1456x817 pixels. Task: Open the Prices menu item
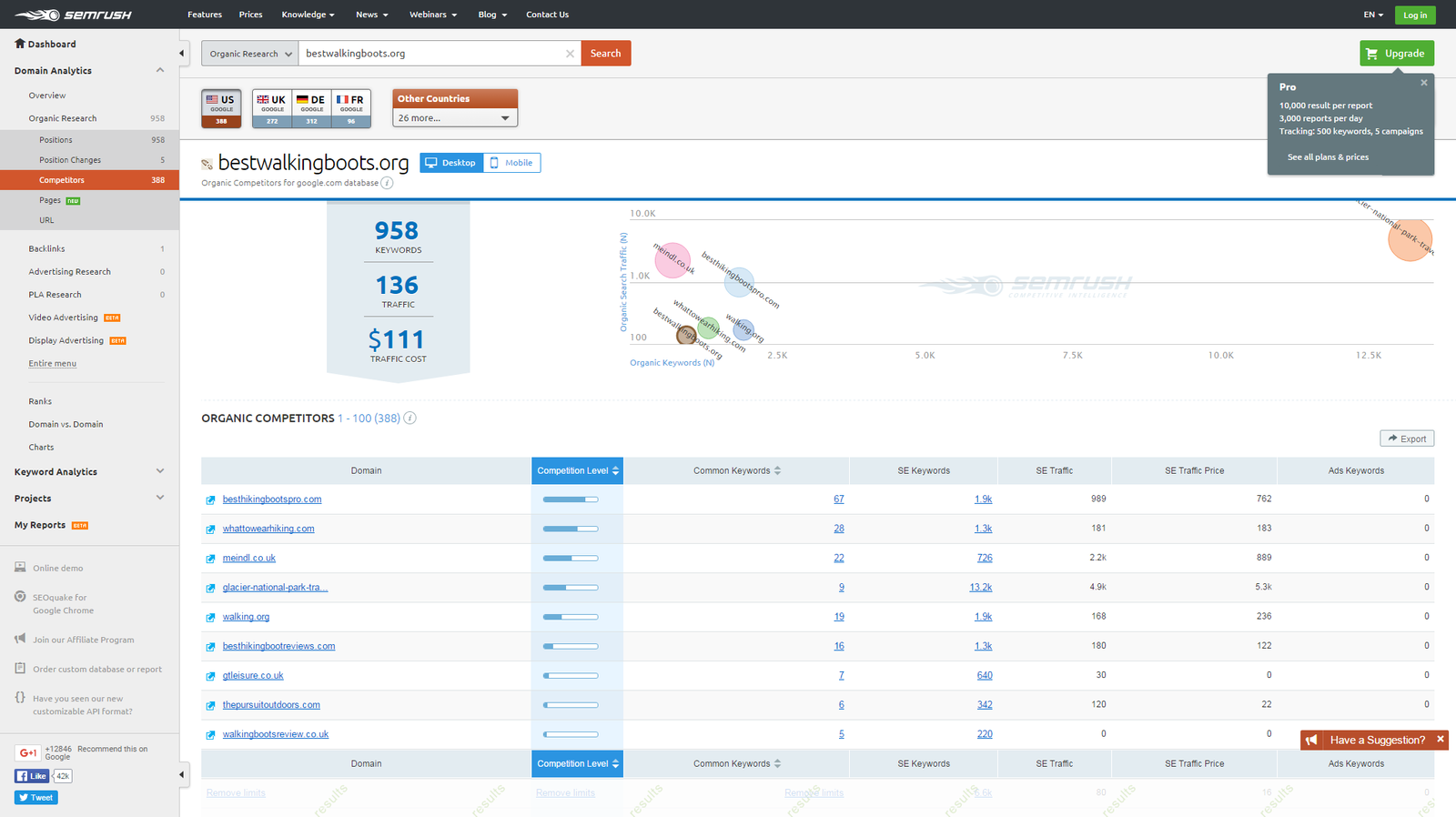pos(250,15)
